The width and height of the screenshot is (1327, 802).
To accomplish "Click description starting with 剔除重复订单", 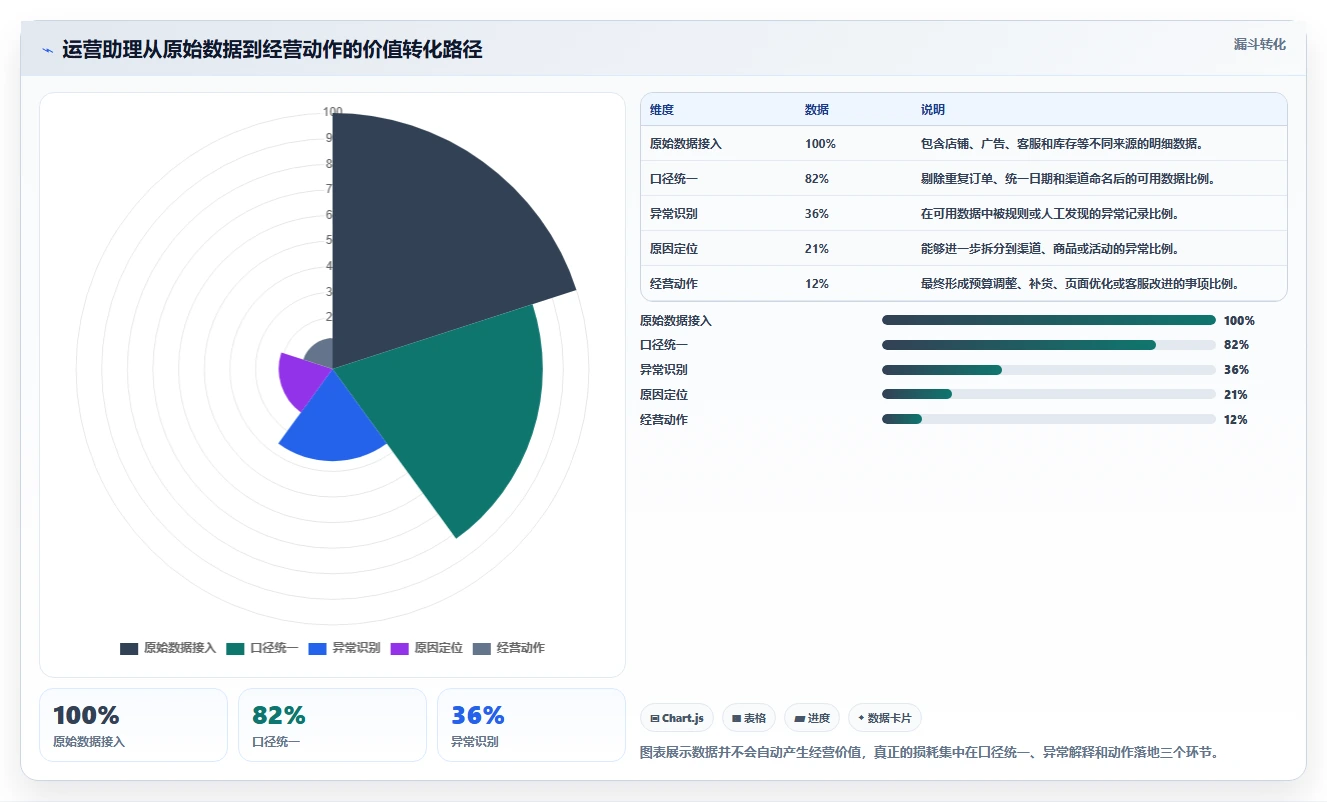I will click(1068, 179).
